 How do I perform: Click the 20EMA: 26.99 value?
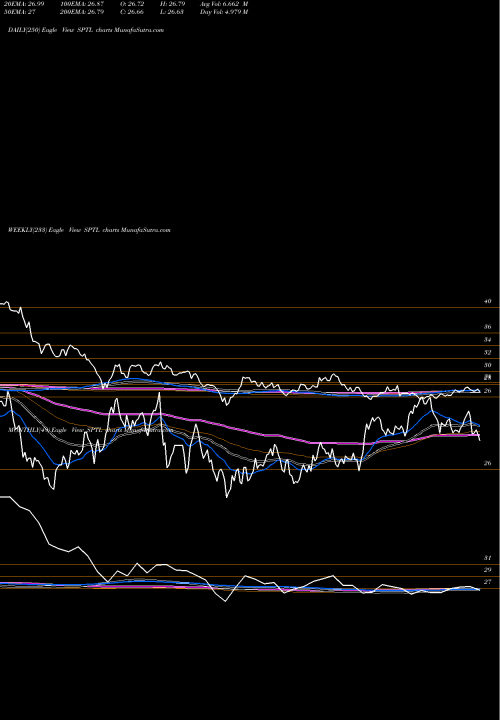pos(24,4)
